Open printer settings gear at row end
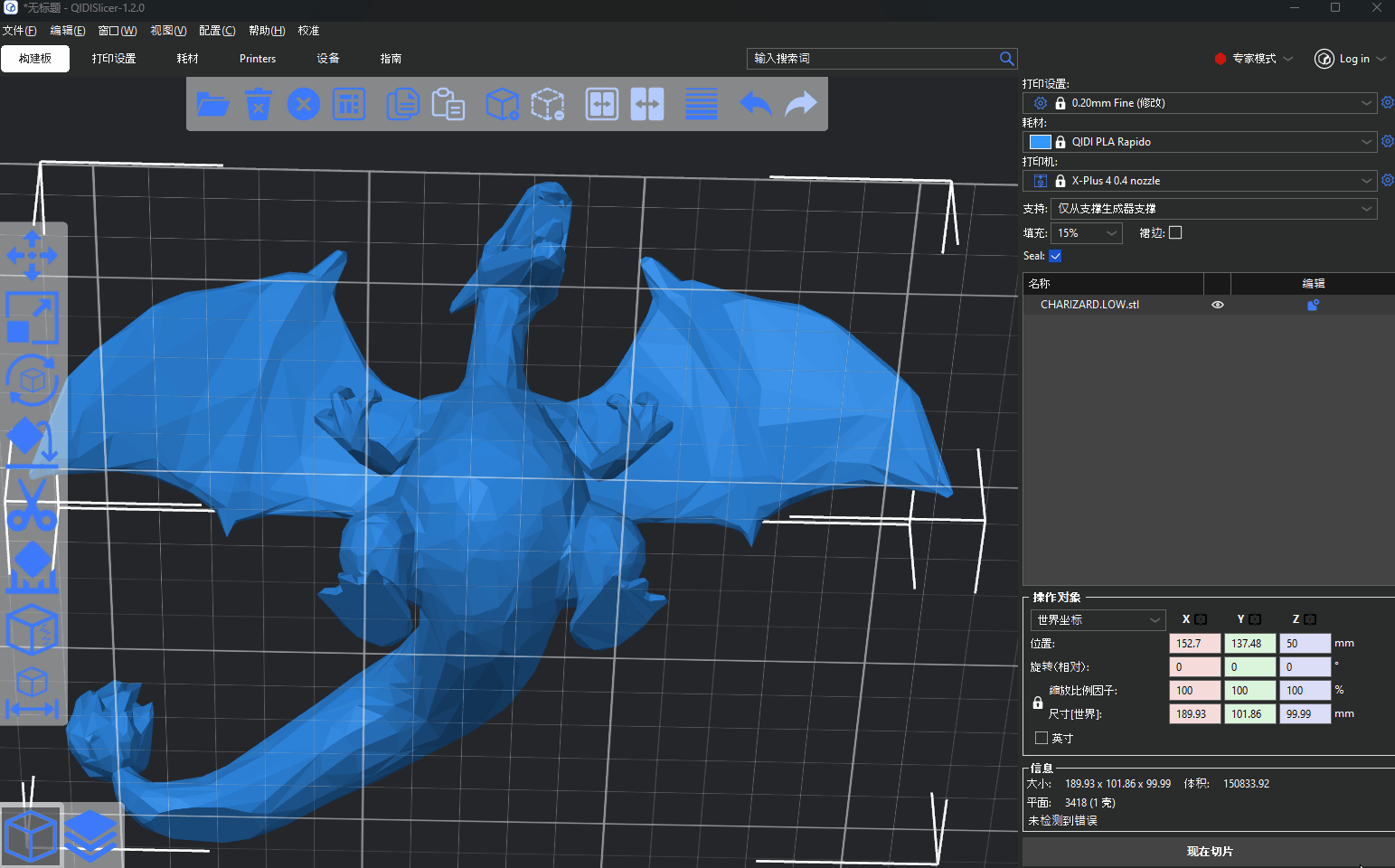This screenshot has width=1395, height=868. 1387,181
